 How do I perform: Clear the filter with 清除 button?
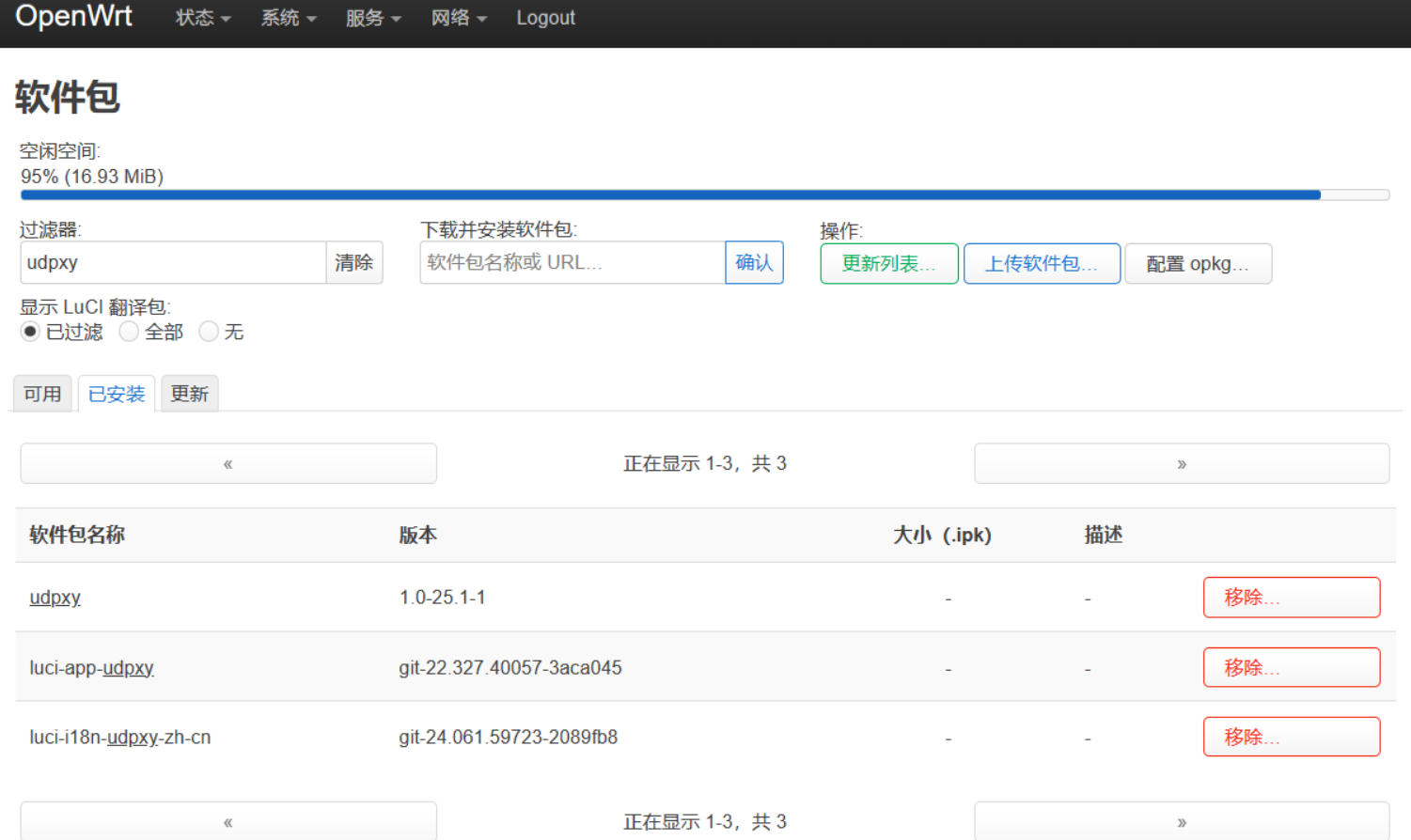point(354,262)
